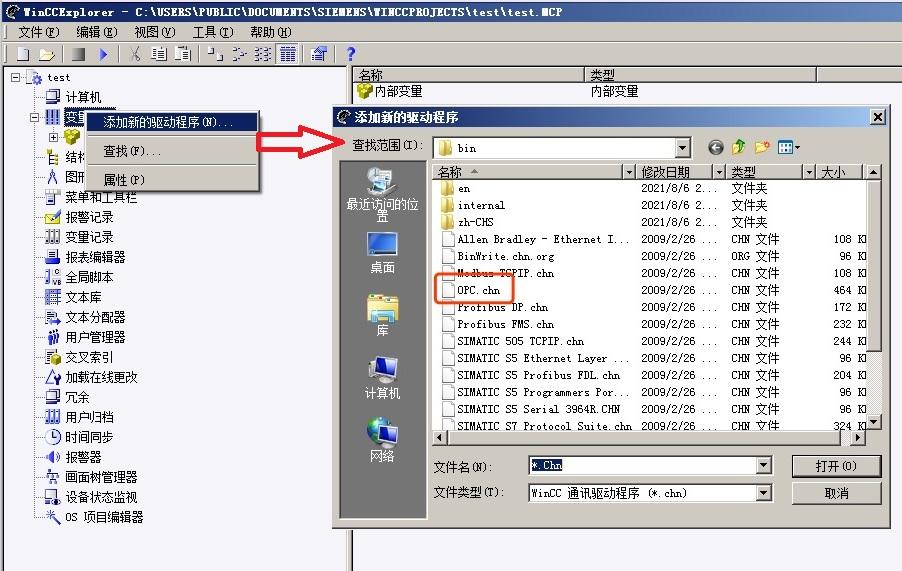Viewport: 902px width, 571px height.
Task: Open the 修改日期 column filter dropdown
Action: click(719, 172)
